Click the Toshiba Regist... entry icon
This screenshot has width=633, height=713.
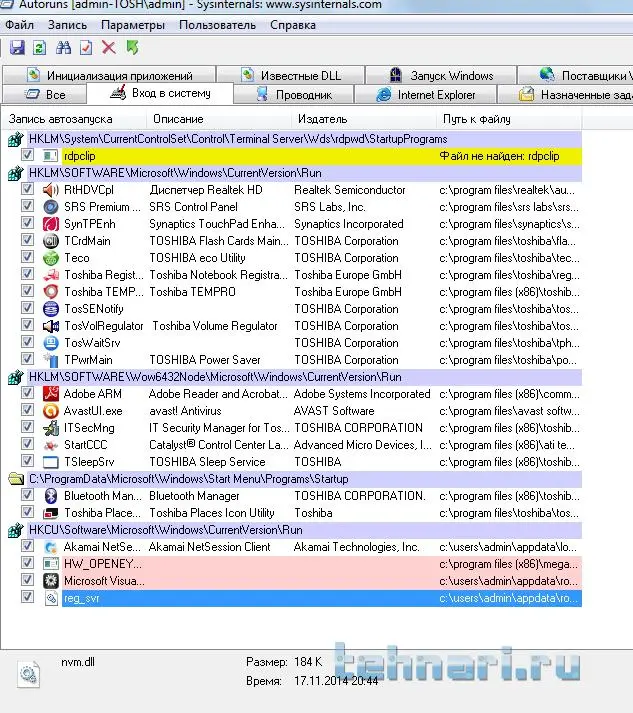coord(50,275)
